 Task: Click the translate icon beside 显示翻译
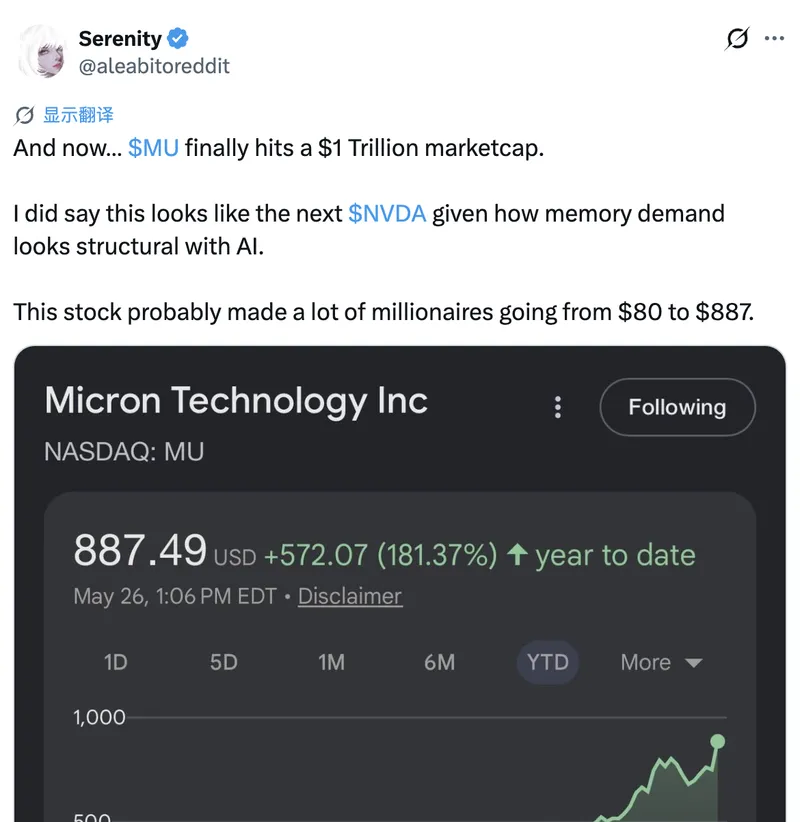point(24,115)
